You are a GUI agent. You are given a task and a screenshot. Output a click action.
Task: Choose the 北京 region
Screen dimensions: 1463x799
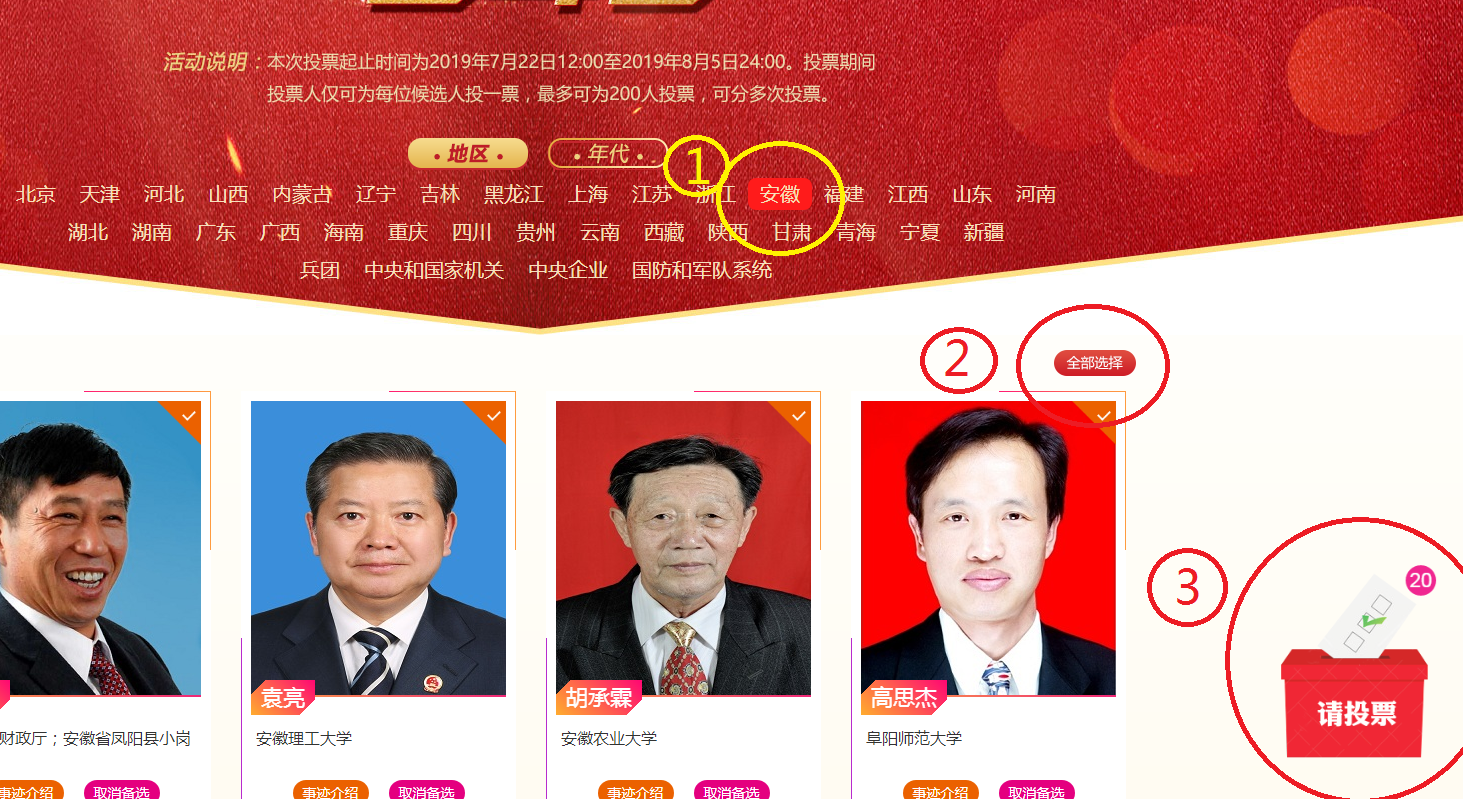tap(36, 194)
